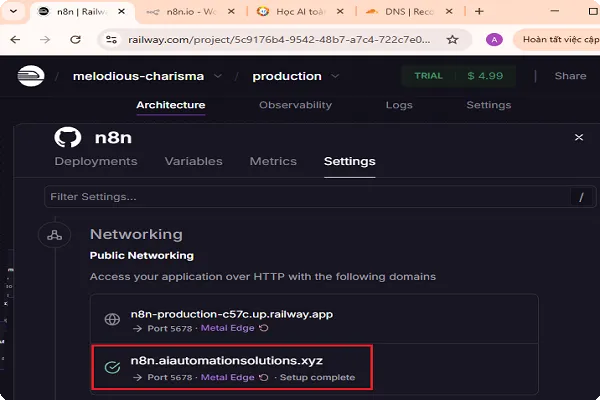600x400 pixels.
Task: Open the Observability tab
Action: pyautogui.click(x=295, y=105)
